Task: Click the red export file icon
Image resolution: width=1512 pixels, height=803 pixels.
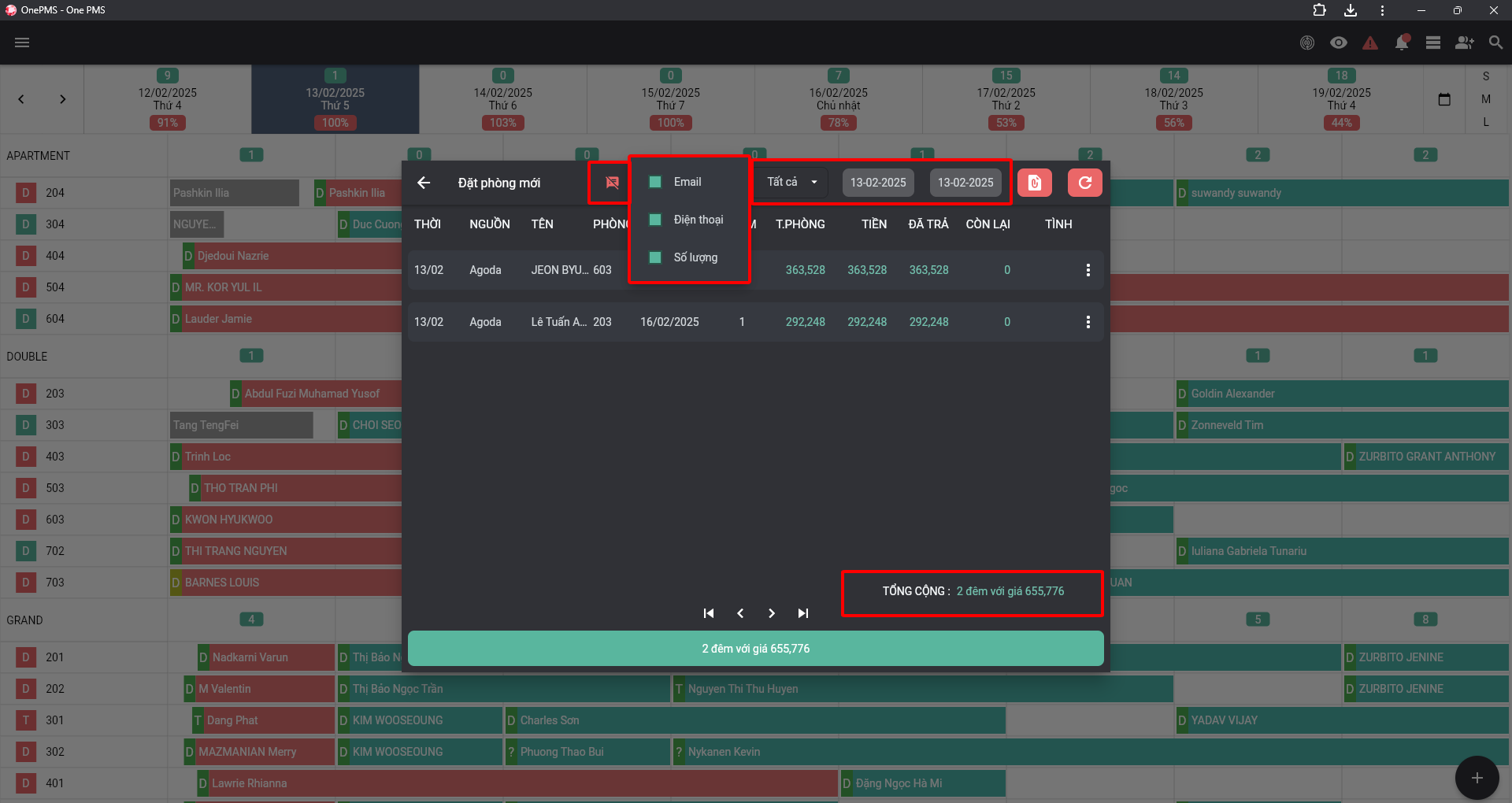Action: (1035, 183)
